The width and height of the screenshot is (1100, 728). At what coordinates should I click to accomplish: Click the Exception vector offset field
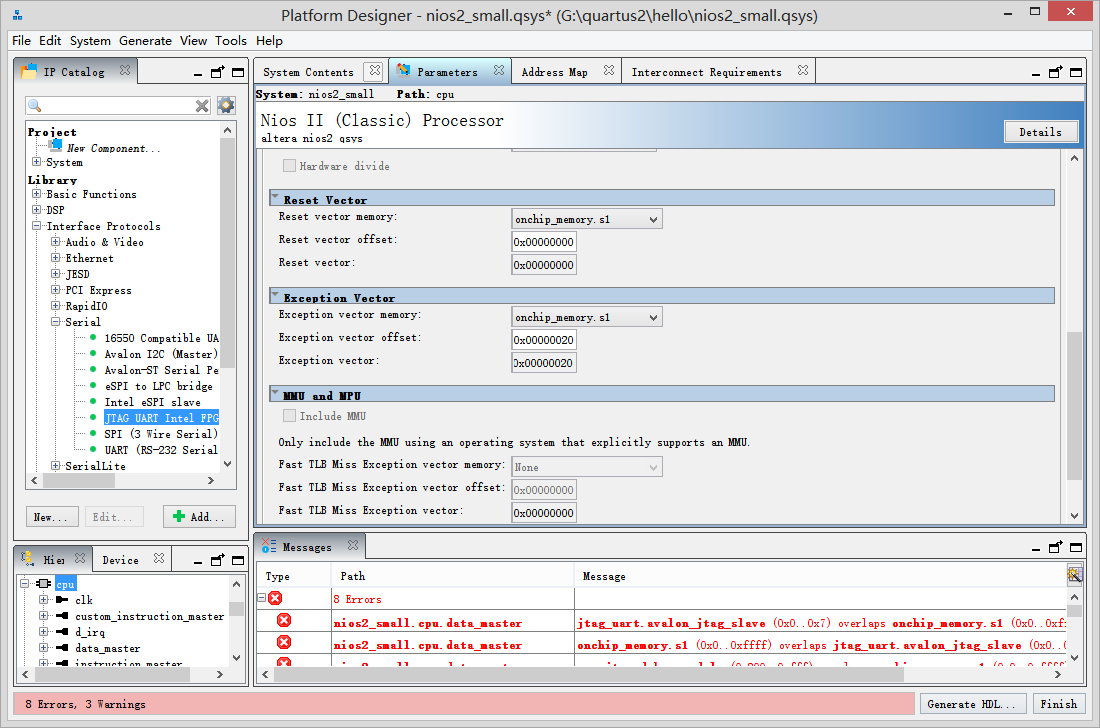click(x=544, y=340)
